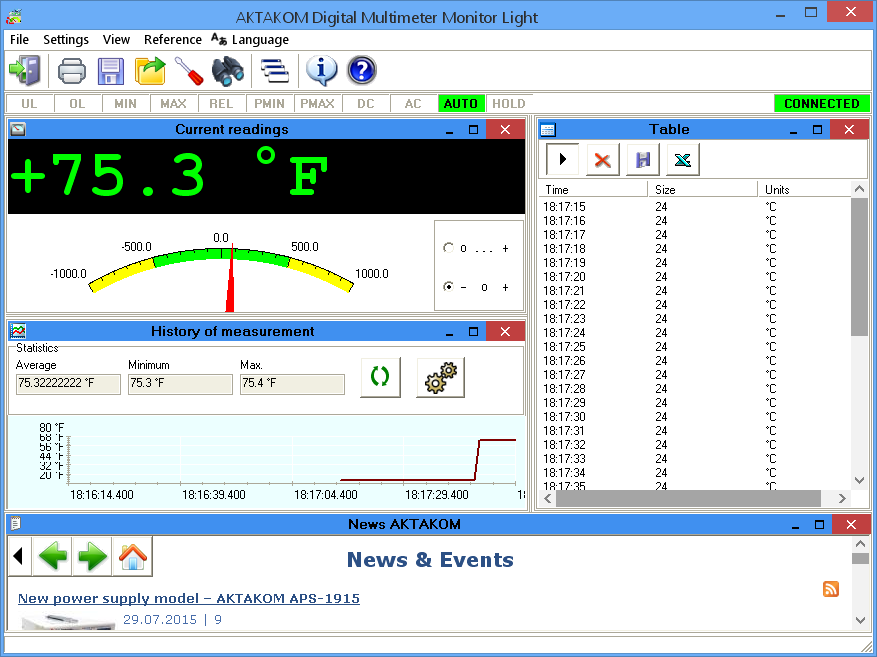The width and height of the screenshot is (877, 657).
Task: Click the news home icon
Action: click(x=133, y=556)
